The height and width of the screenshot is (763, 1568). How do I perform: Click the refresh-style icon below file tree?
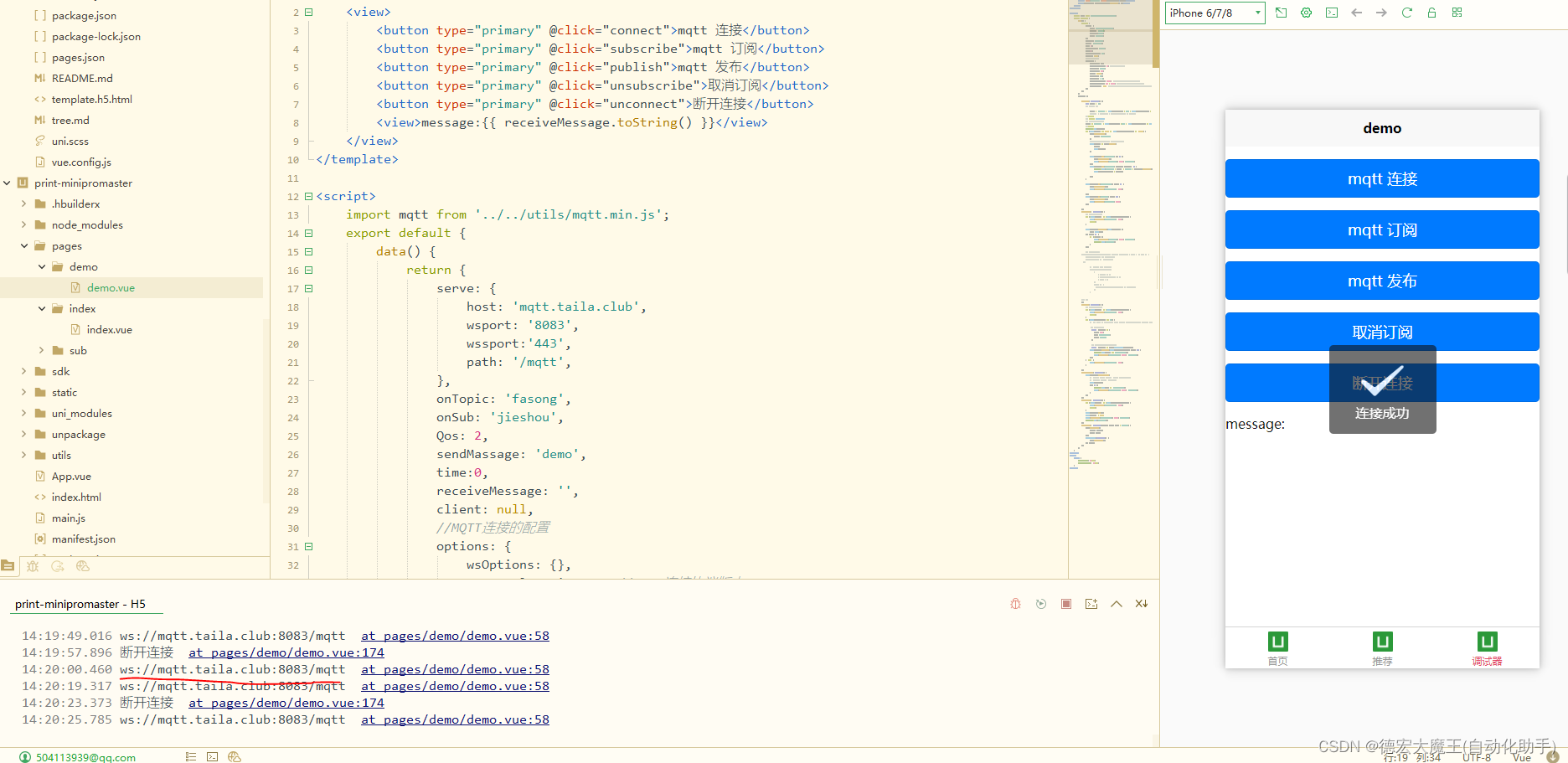coord(58,566)
